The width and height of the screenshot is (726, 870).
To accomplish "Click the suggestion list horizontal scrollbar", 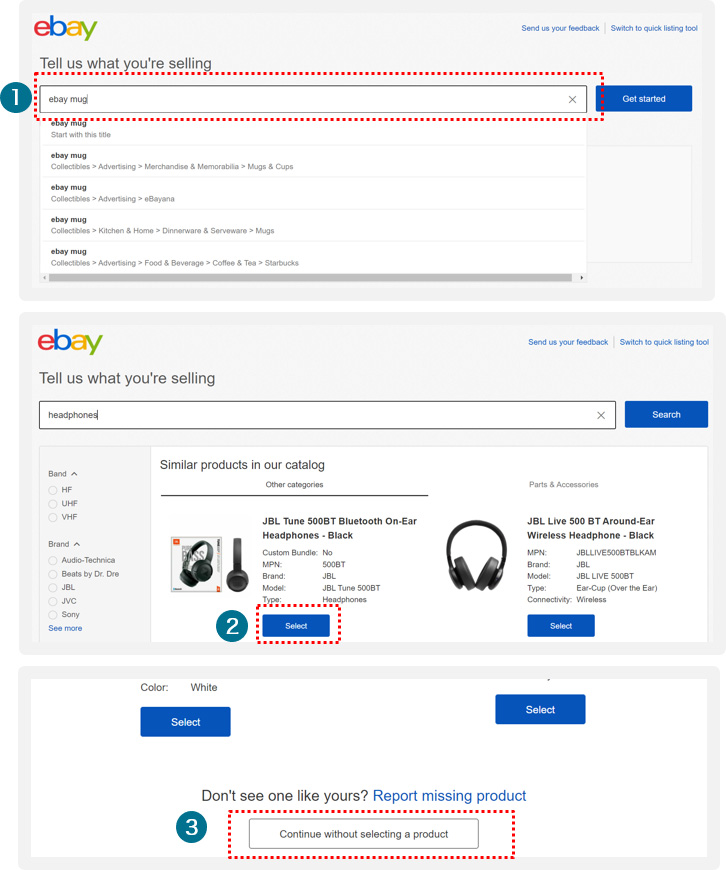I will tap(310, 277).
